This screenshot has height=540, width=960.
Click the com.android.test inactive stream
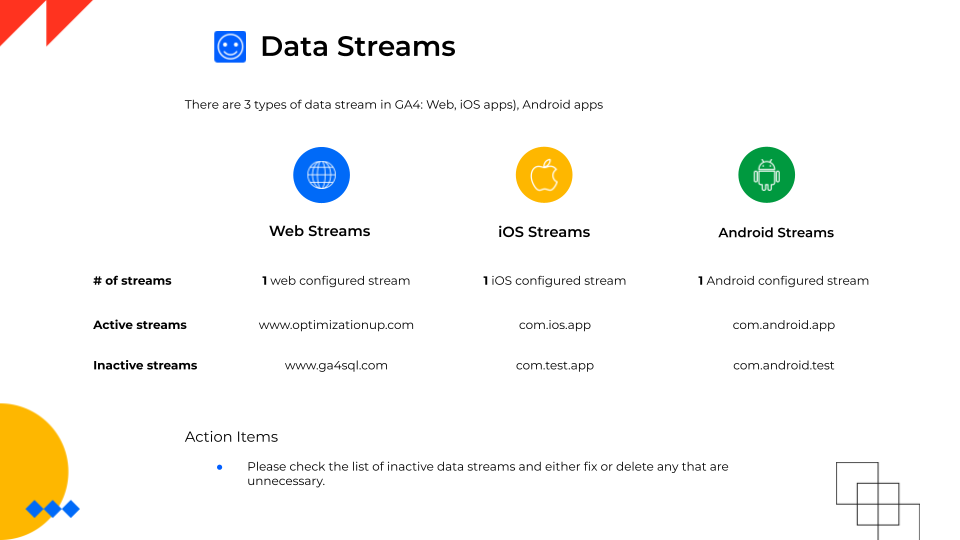click(784, 366)
